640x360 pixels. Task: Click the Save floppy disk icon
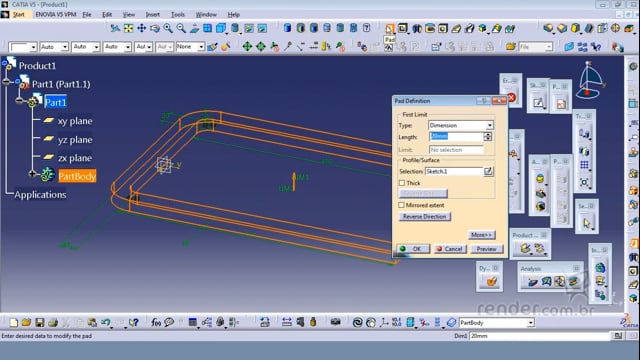(40, 322)
